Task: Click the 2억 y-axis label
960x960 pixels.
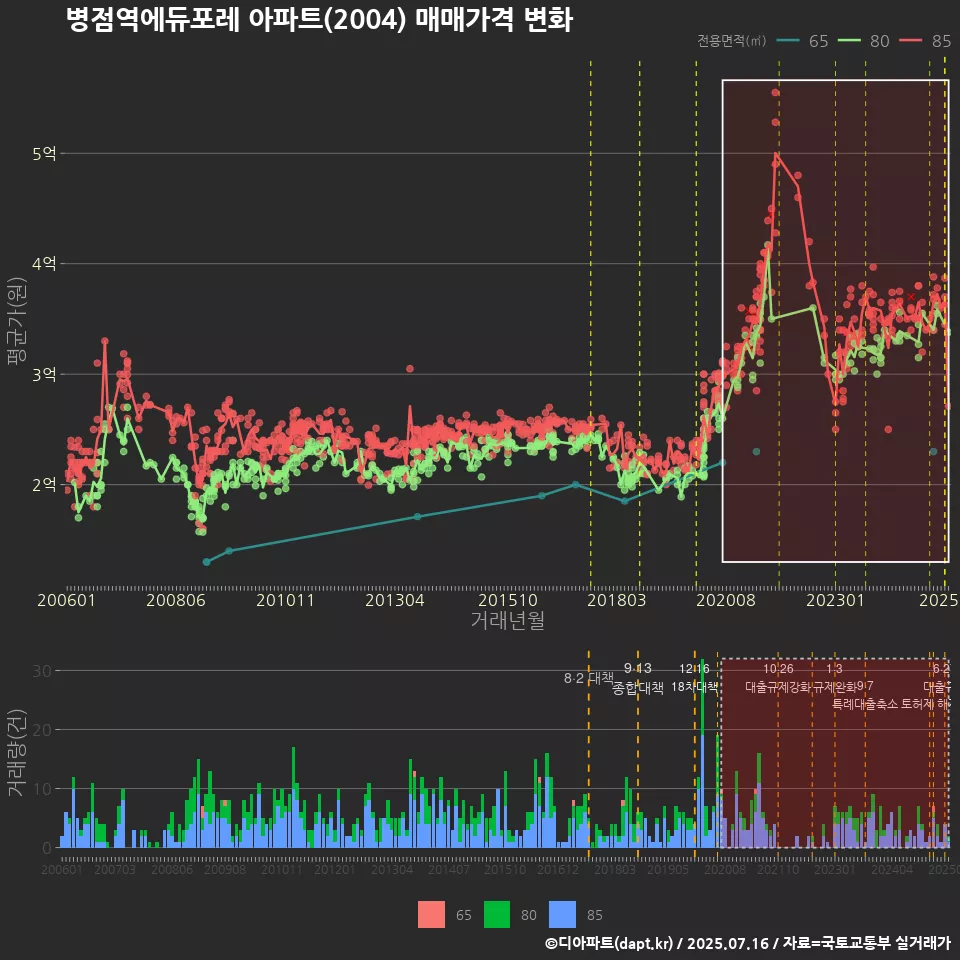Action: [x=45, y=484]
